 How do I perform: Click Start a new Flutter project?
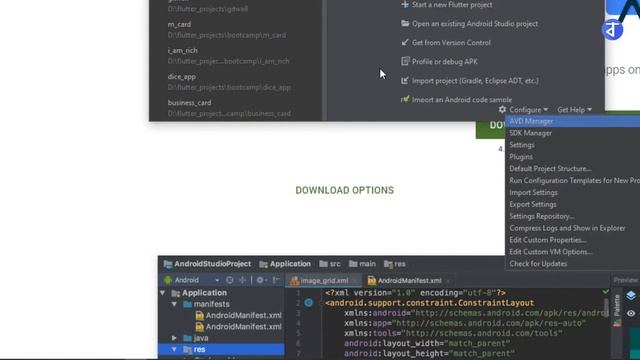coord(452,5)
